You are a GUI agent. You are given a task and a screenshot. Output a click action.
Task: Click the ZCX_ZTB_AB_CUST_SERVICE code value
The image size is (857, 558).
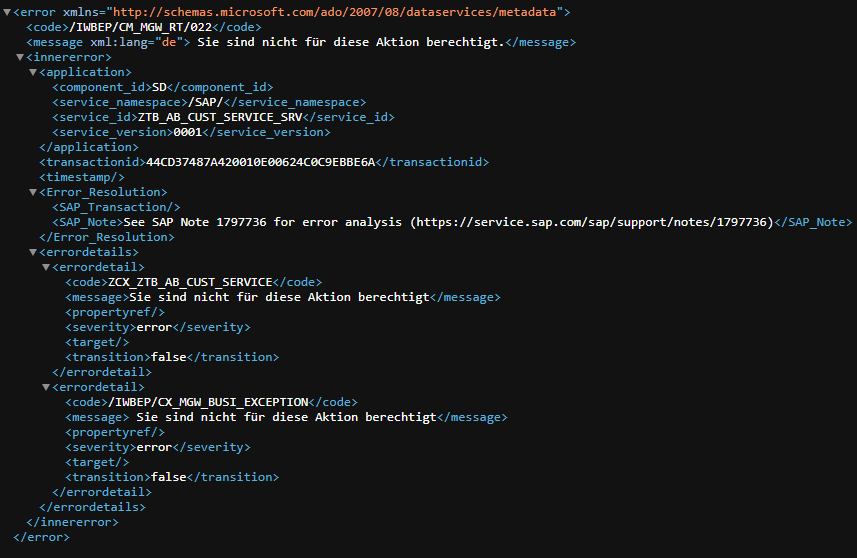tap(190, 282)
